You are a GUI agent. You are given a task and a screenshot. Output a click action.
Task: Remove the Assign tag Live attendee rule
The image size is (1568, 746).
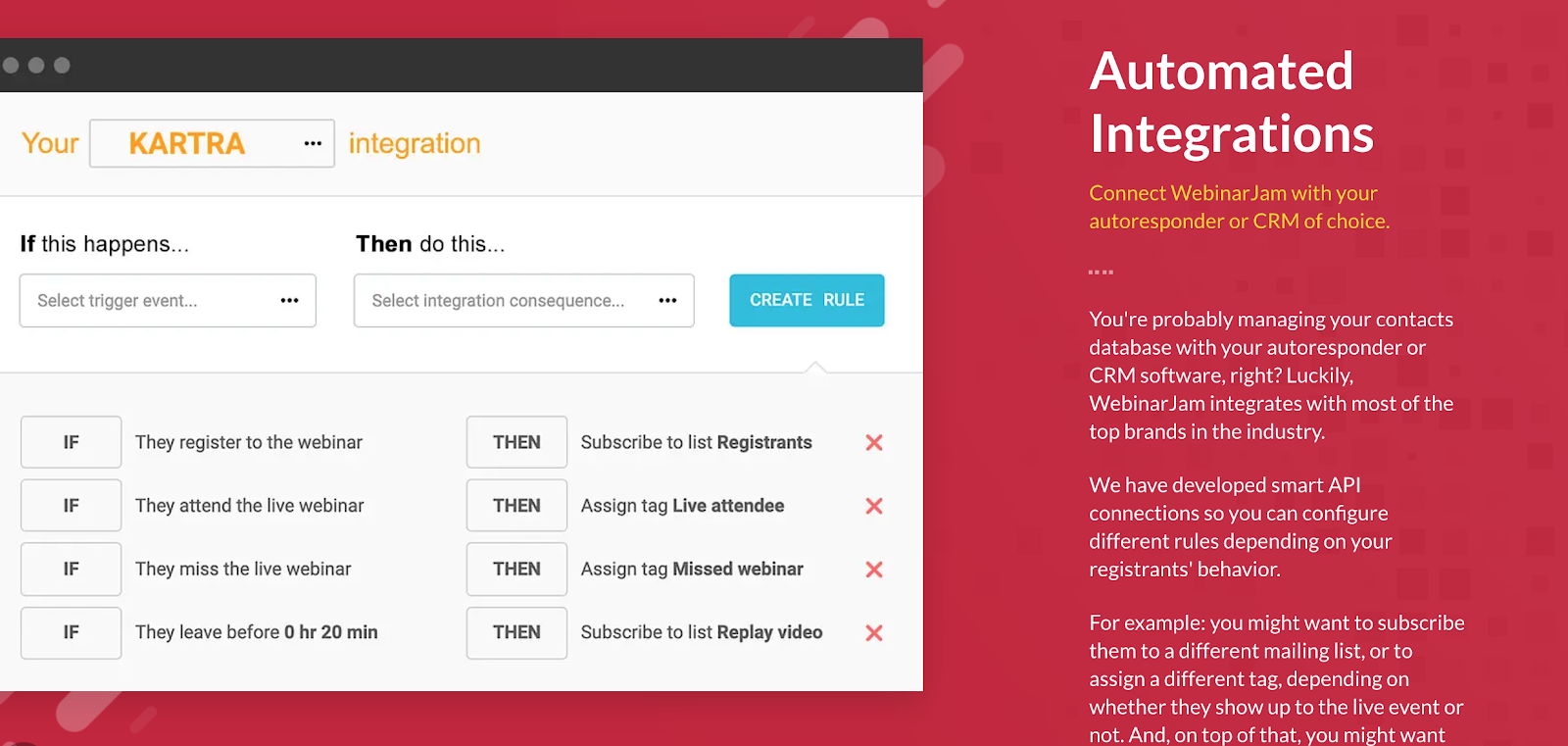coord(874,506)
